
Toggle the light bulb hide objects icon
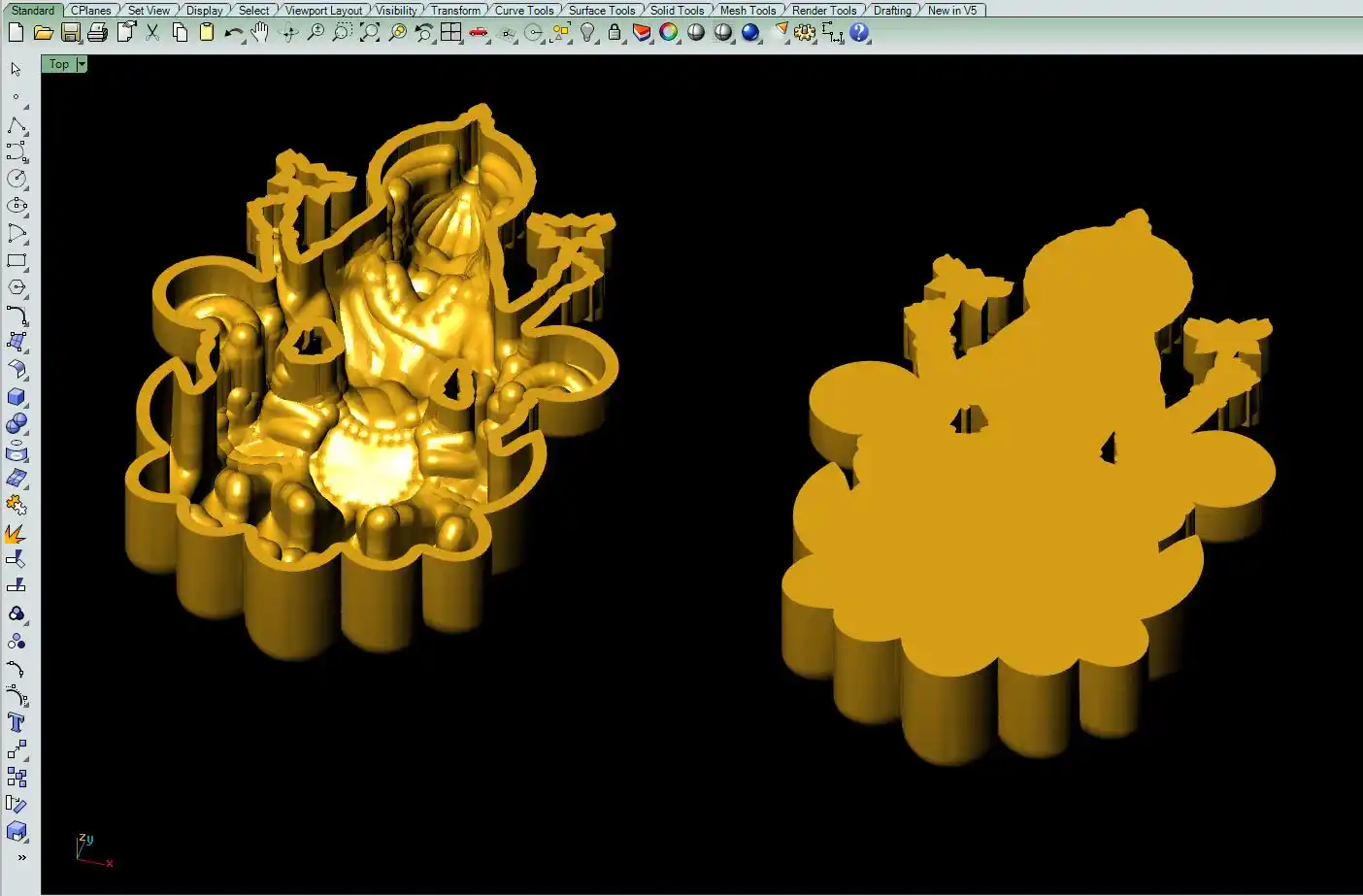(x=587, y=32)
